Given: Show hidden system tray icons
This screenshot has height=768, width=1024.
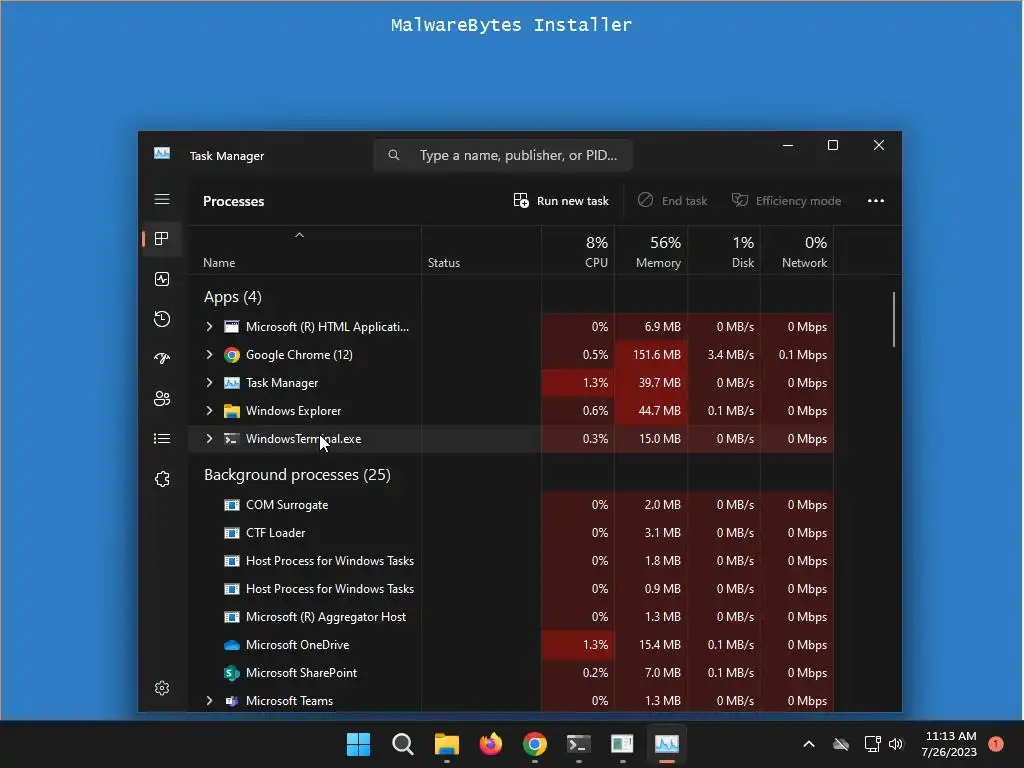Looking at the screenshot, I should coord(808,744).
